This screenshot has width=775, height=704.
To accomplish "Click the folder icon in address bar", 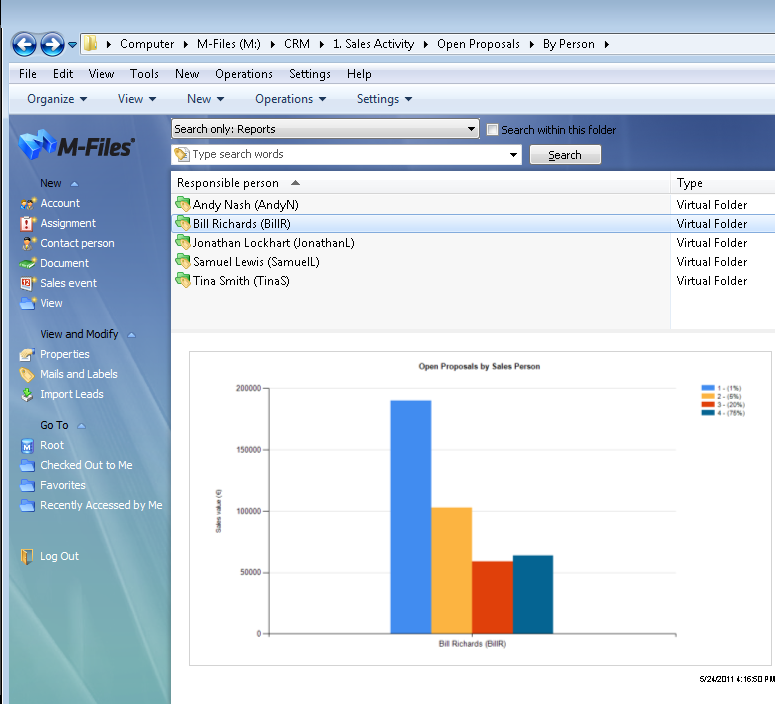I will pyautogui.click(x=90, y=44).
